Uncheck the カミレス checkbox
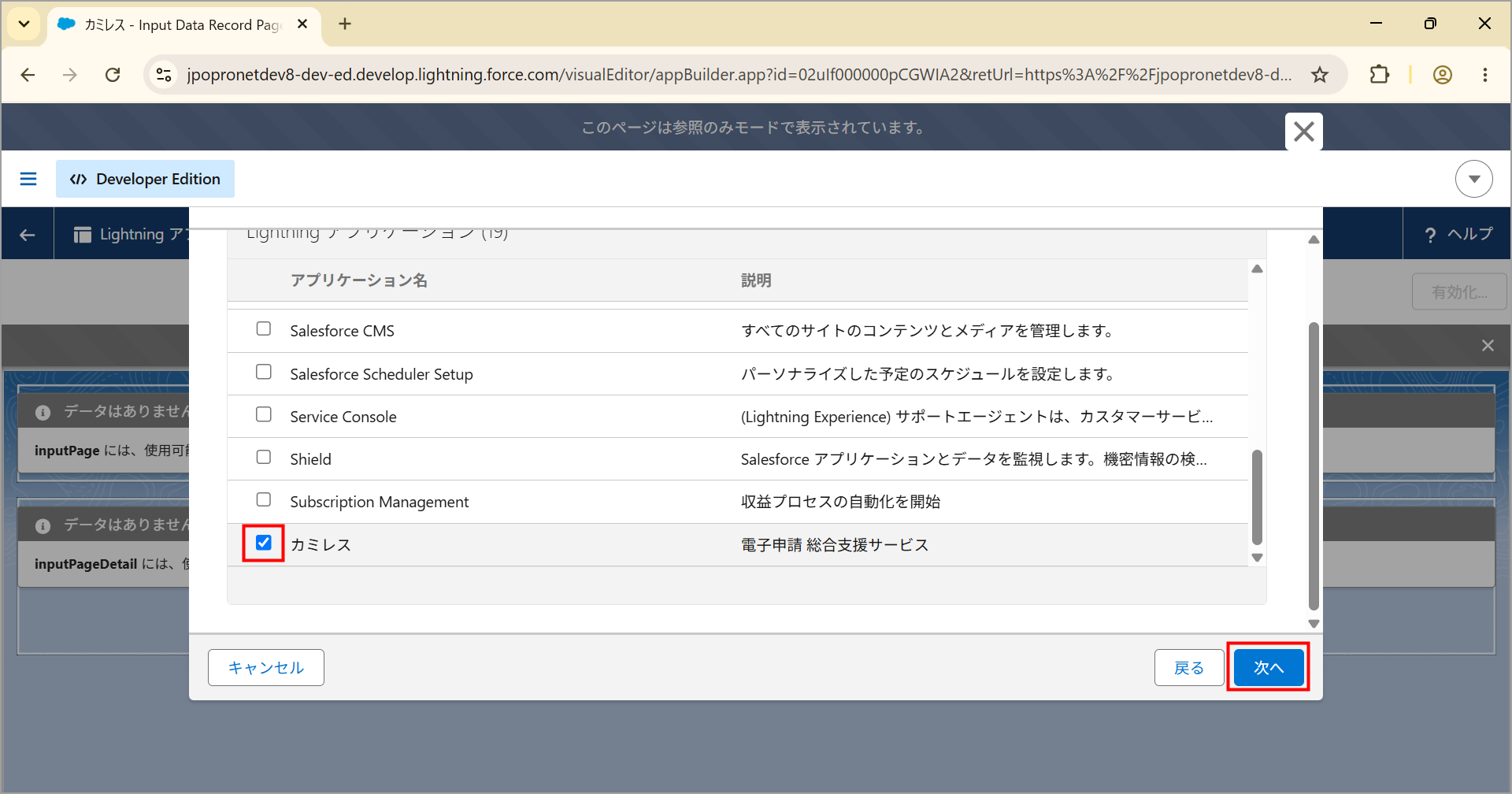The width and height of the screenshot is (1512, 794). coord(264,543)
